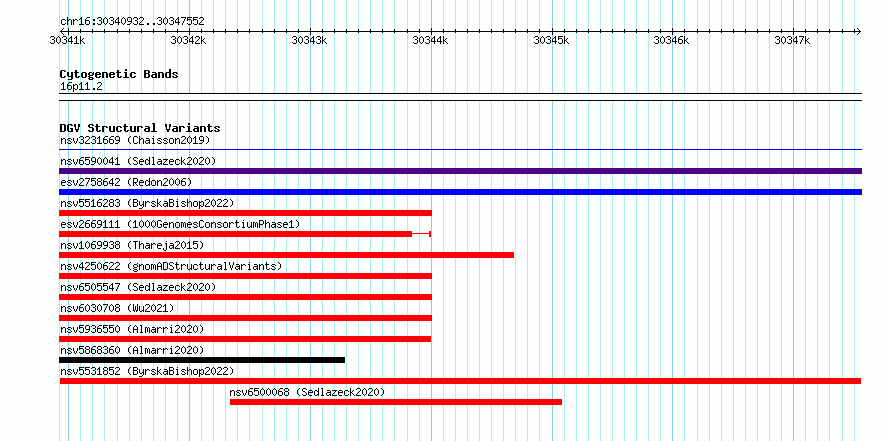890x441 pixels.
Task: Click the nsv1069938 (Thareja2015) label
Action: coord(132,245)
